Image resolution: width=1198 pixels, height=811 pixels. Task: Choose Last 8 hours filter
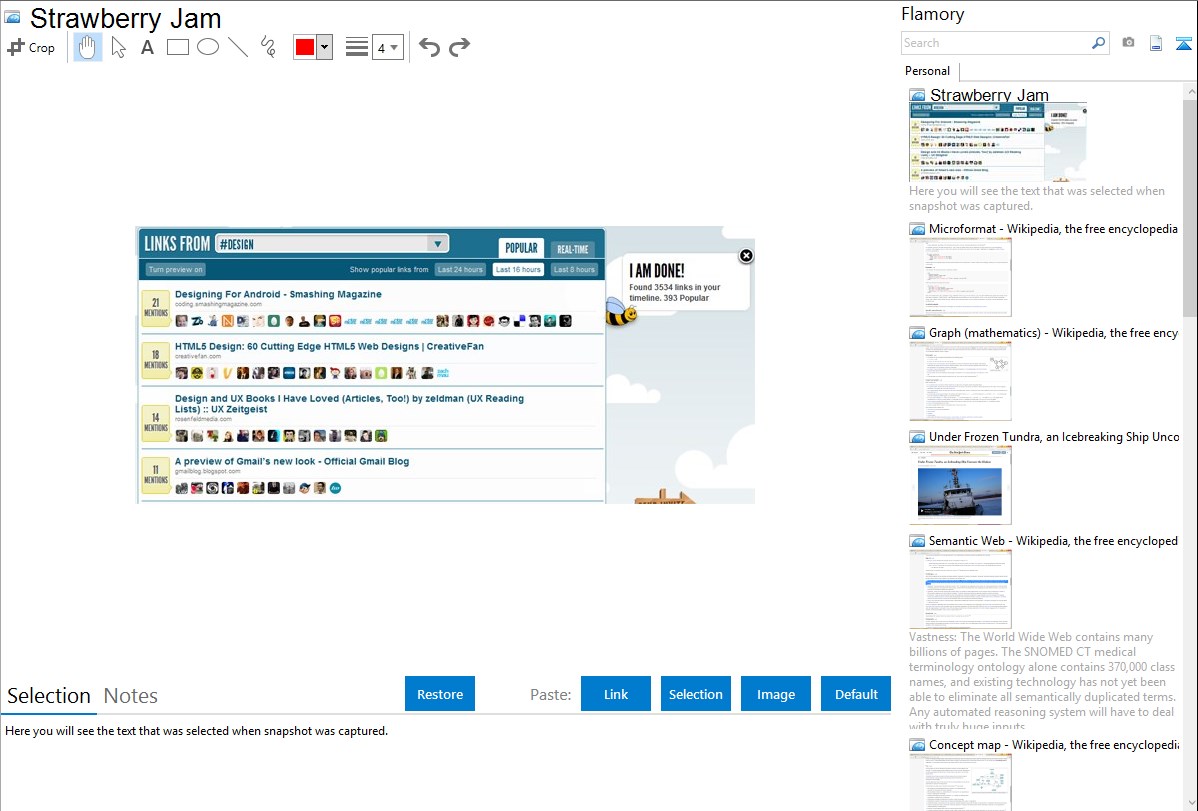pyautogui.click(x=574, y=270)
